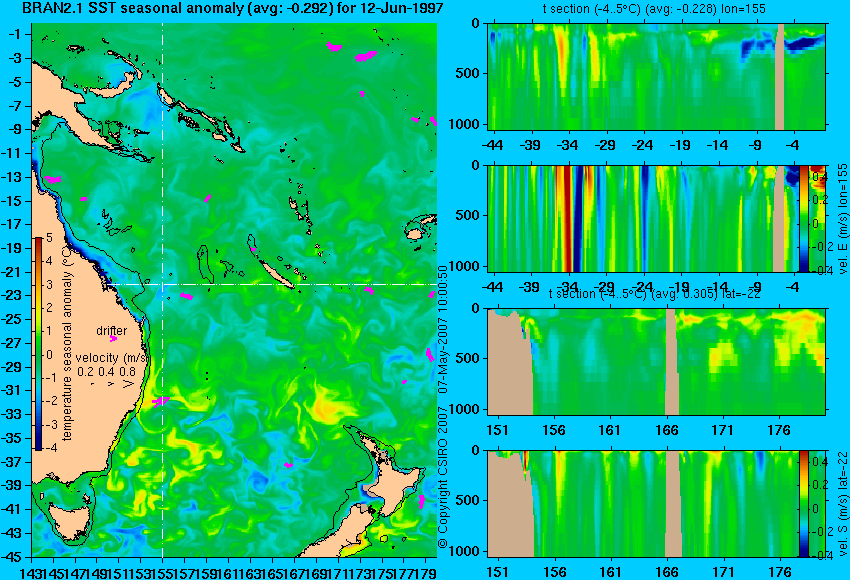Click the southward velocity colorbar
Viewport: 850px width, 580px height.
point(803,504)
